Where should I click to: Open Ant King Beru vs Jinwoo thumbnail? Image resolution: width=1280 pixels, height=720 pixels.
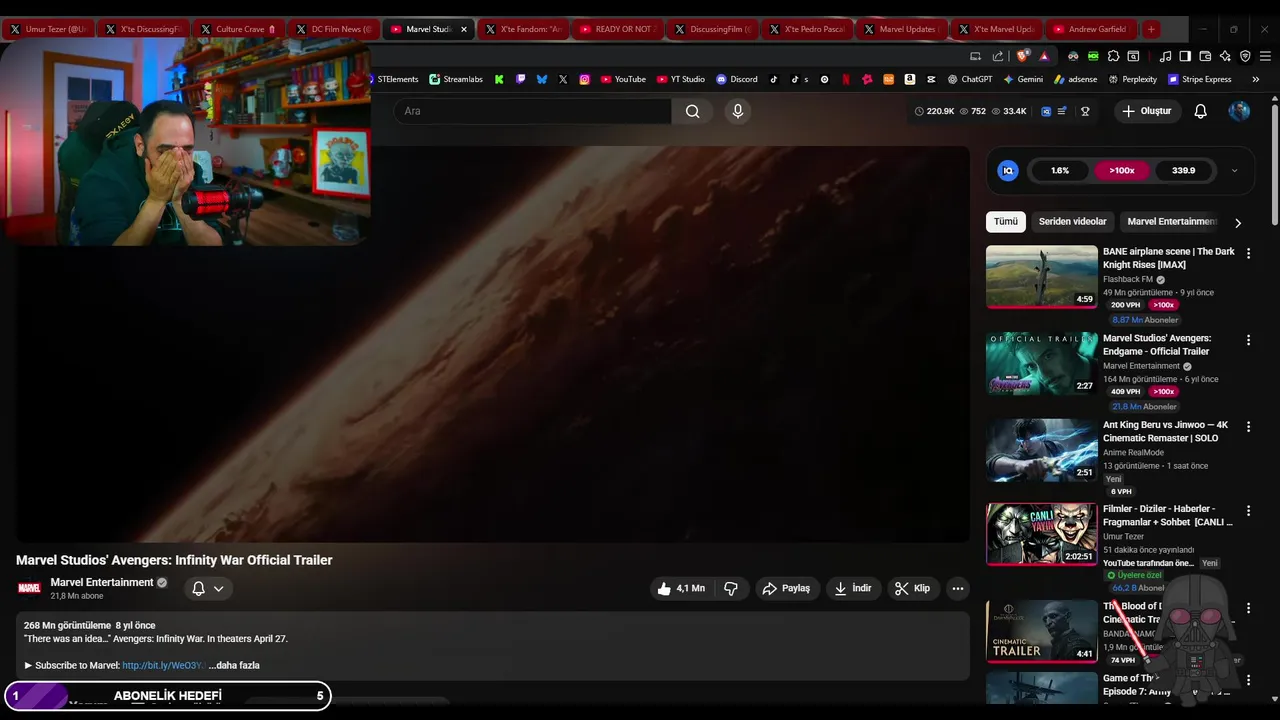click(x=1041, y=450)
